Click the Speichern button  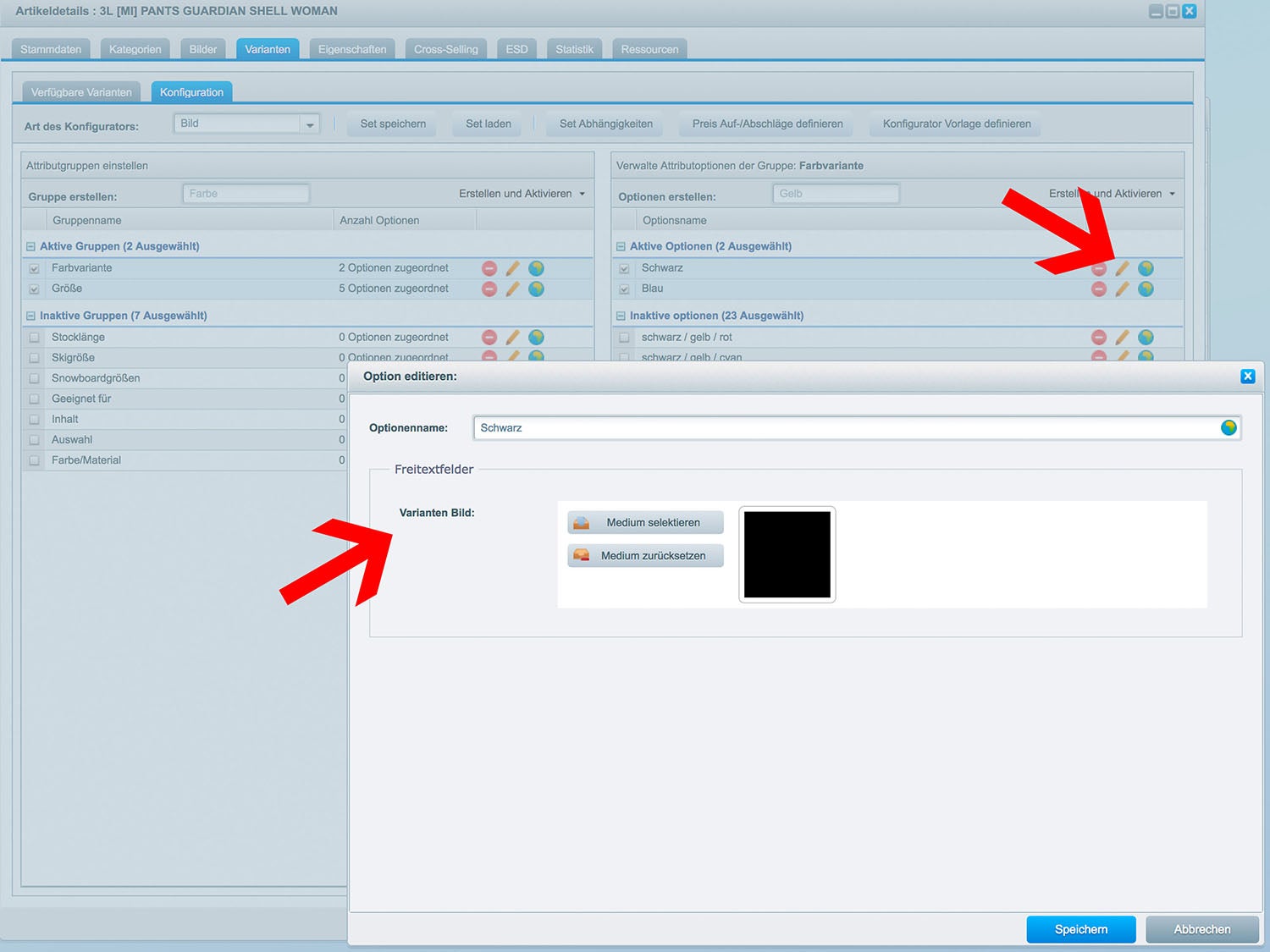pyautogui.click(x=1081, y=929)
